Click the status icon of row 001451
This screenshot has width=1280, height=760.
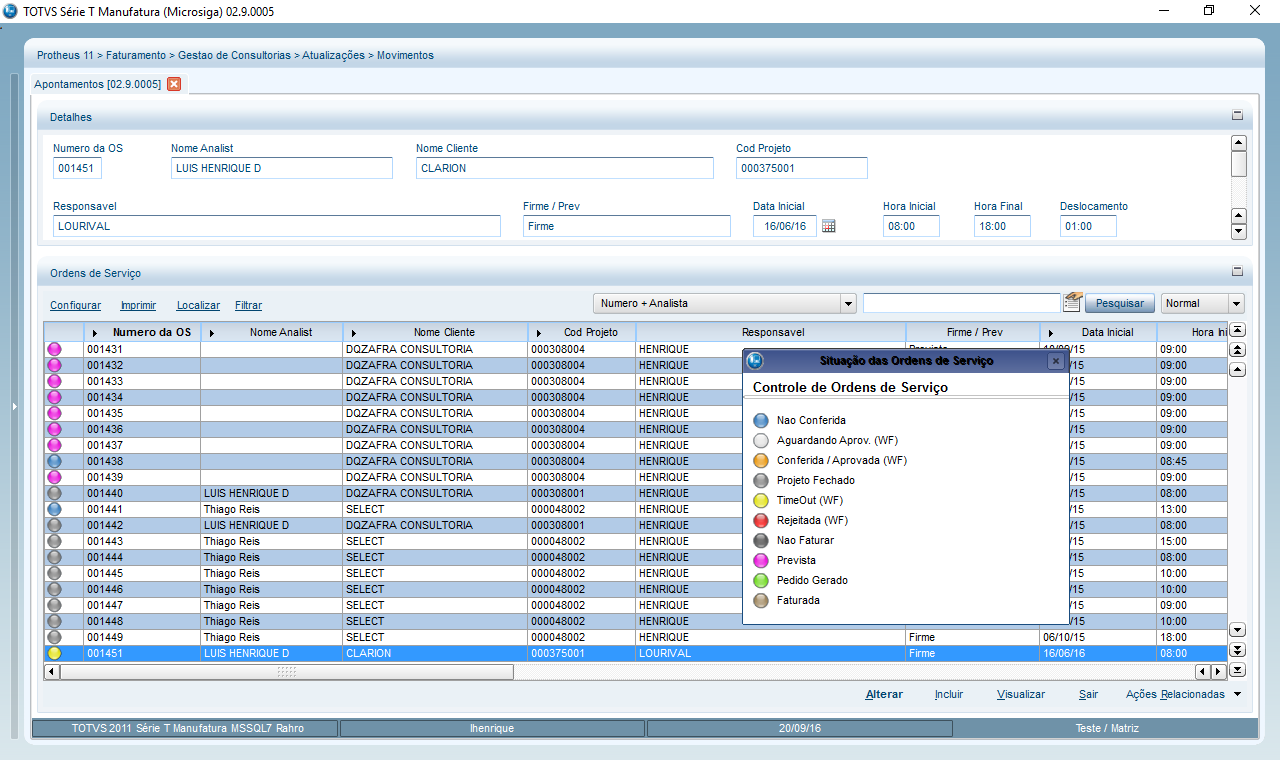(54, 653)
